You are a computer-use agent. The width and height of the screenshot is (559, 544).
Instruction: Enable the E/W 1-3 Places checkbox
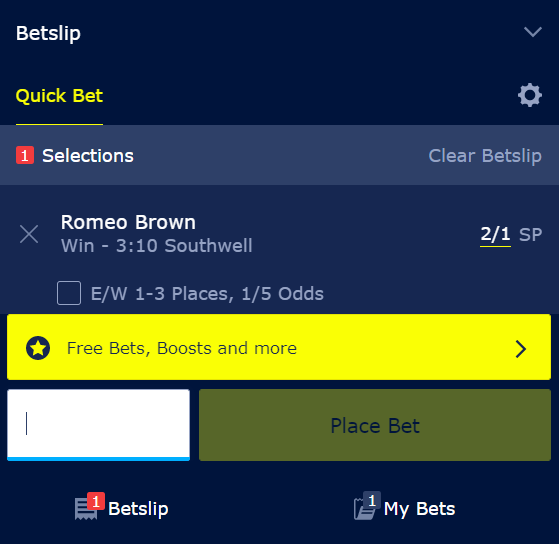(x=69, y=293)
